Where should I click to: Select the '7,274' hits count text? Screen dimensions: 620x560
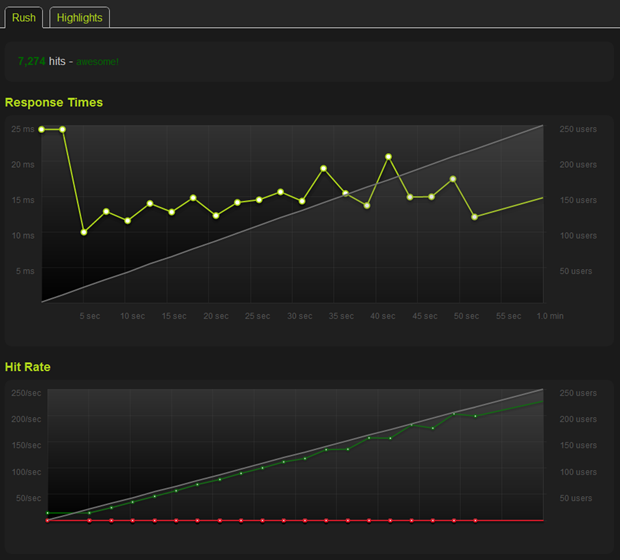pyautogui.click(x=32, y=61)
